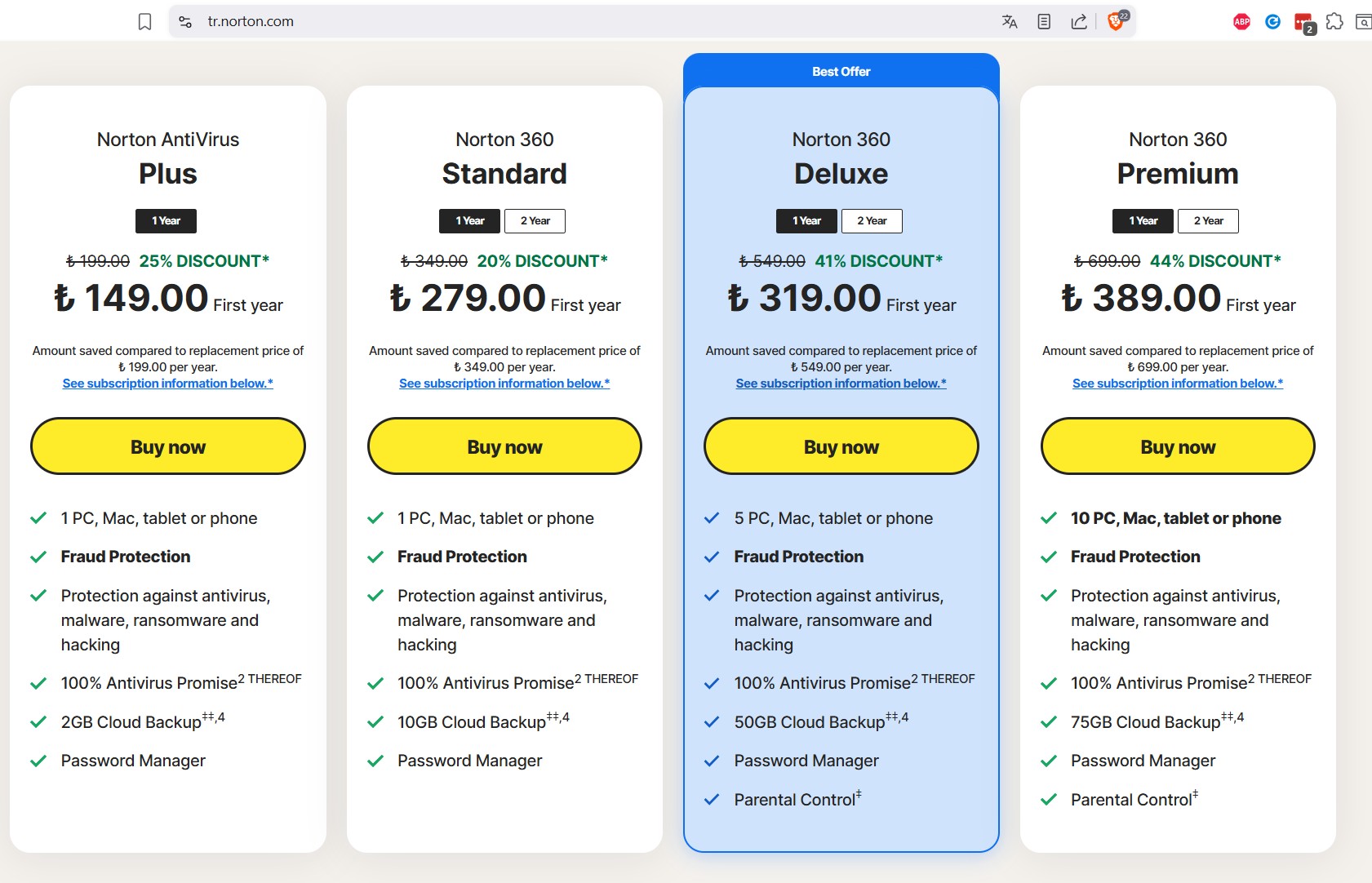
Task: Open subscription information link under 360 Premium
Action: click(1178, 384)
